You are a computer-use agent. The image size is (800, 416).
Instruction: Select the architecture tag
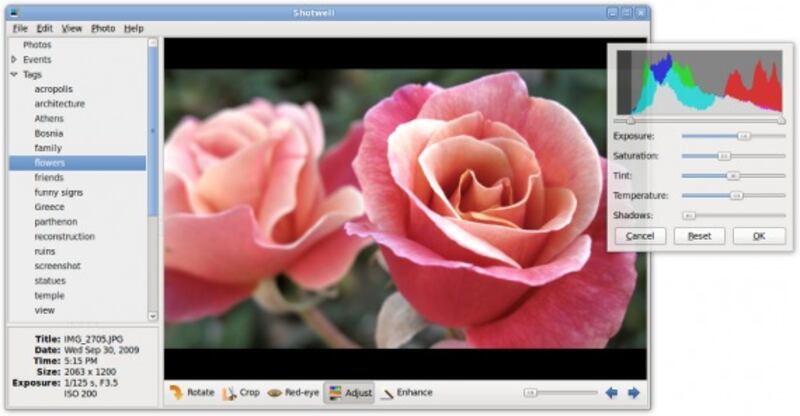tap(59, 104)
